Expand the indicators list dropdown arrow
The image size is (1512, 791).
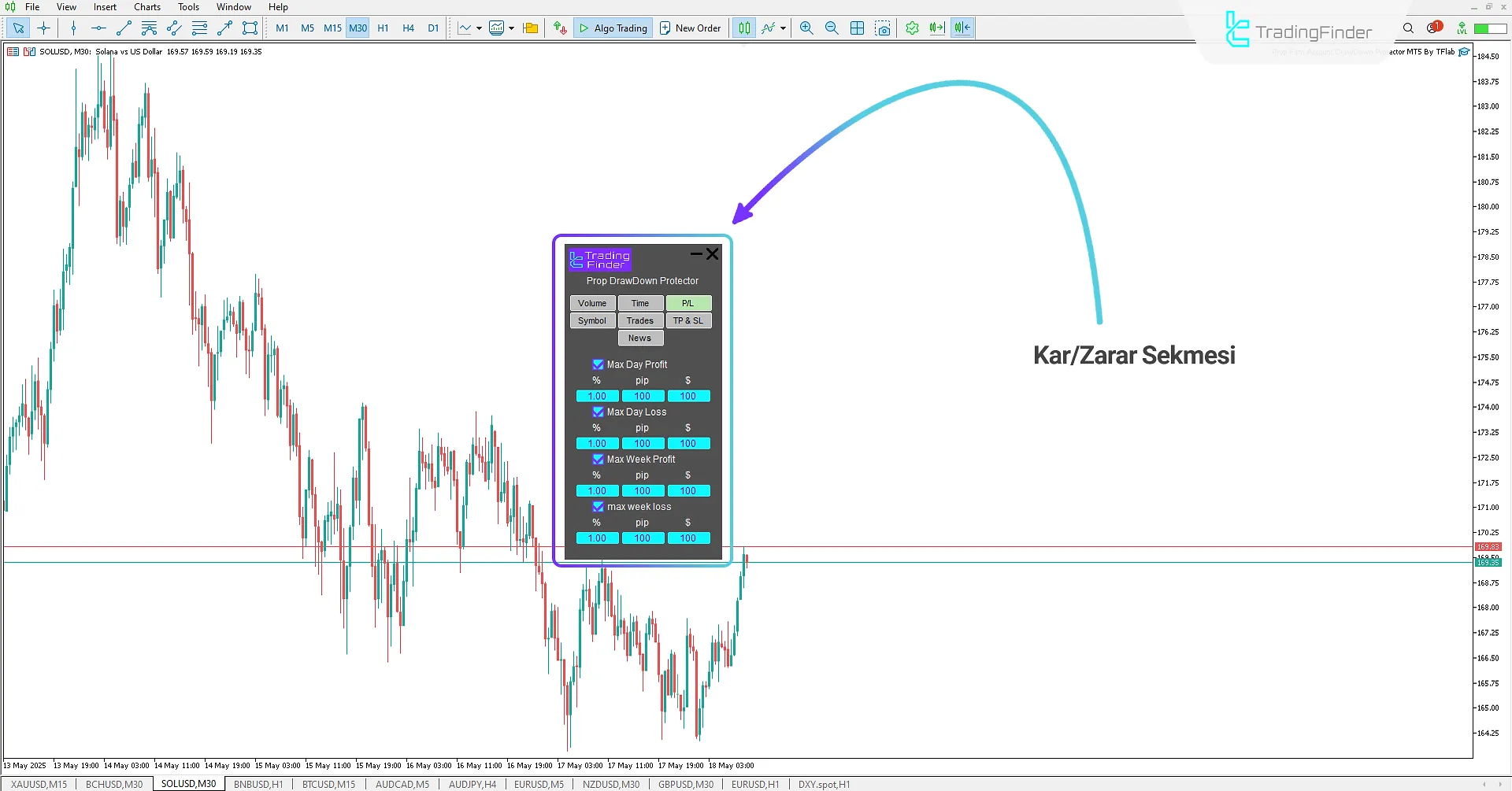783,28
